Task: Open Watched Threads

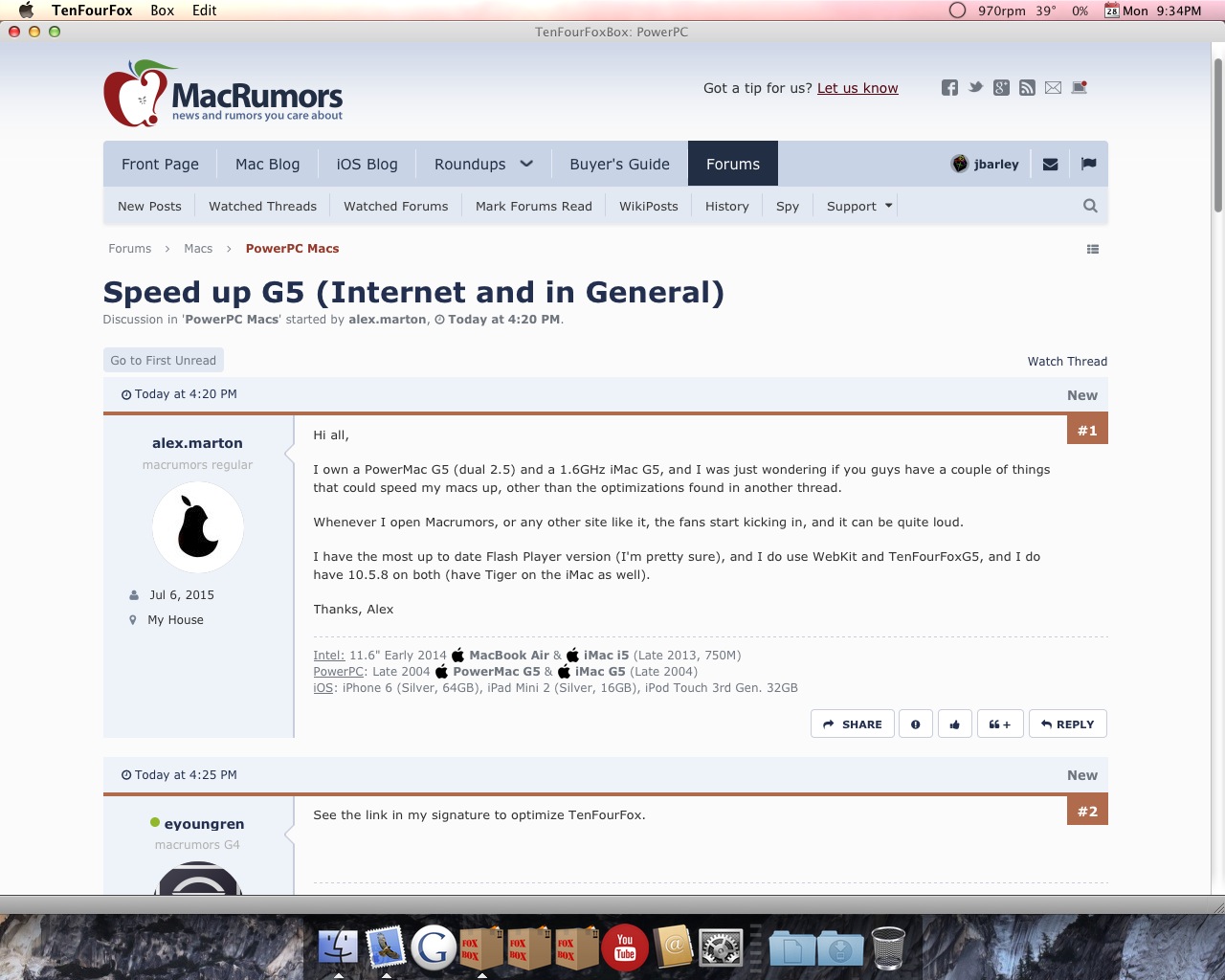Action: 262,206
